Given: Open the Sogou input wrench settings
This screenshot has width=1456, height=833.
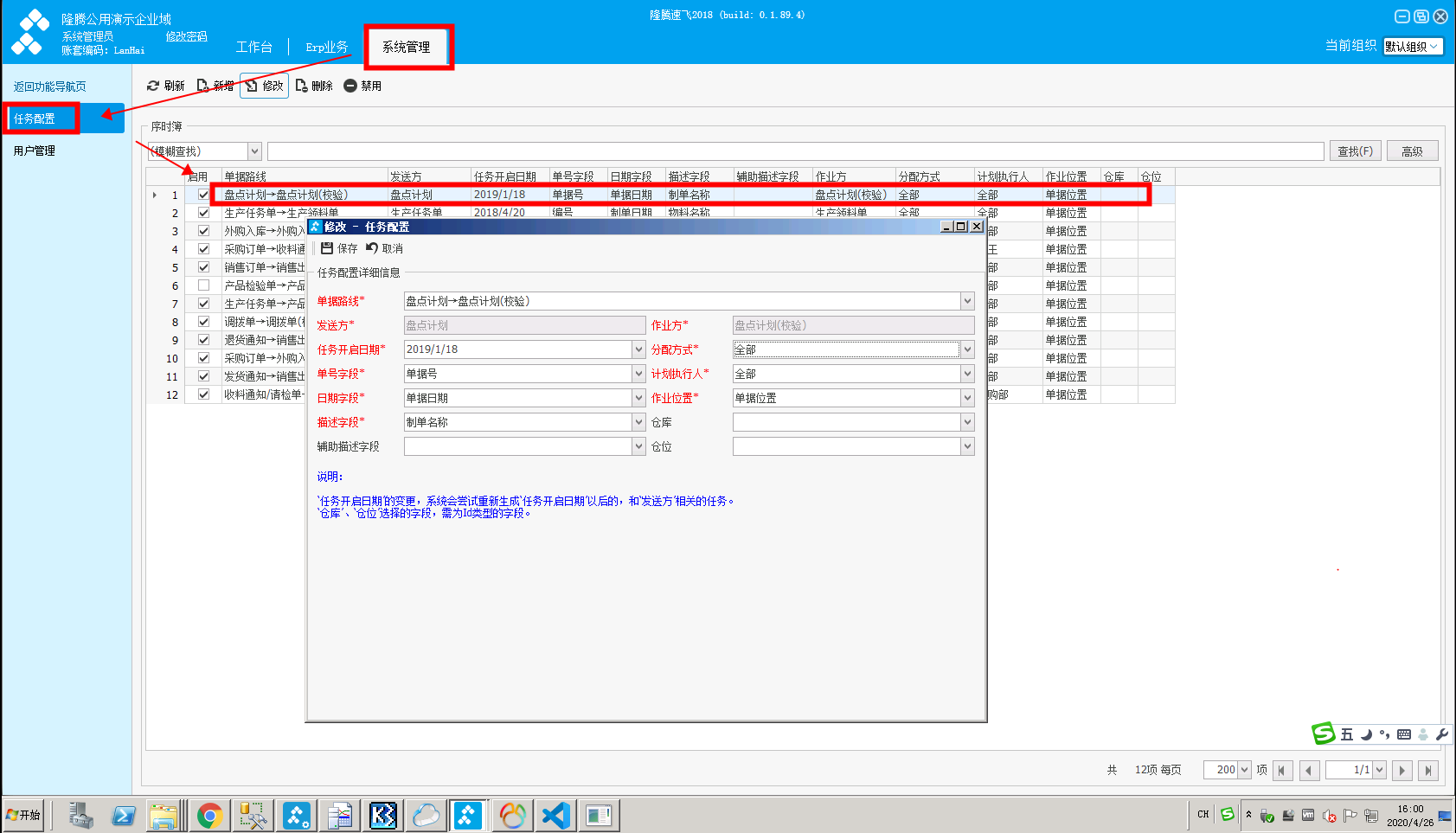Looking at the screenshot, I should [1442, 734].
